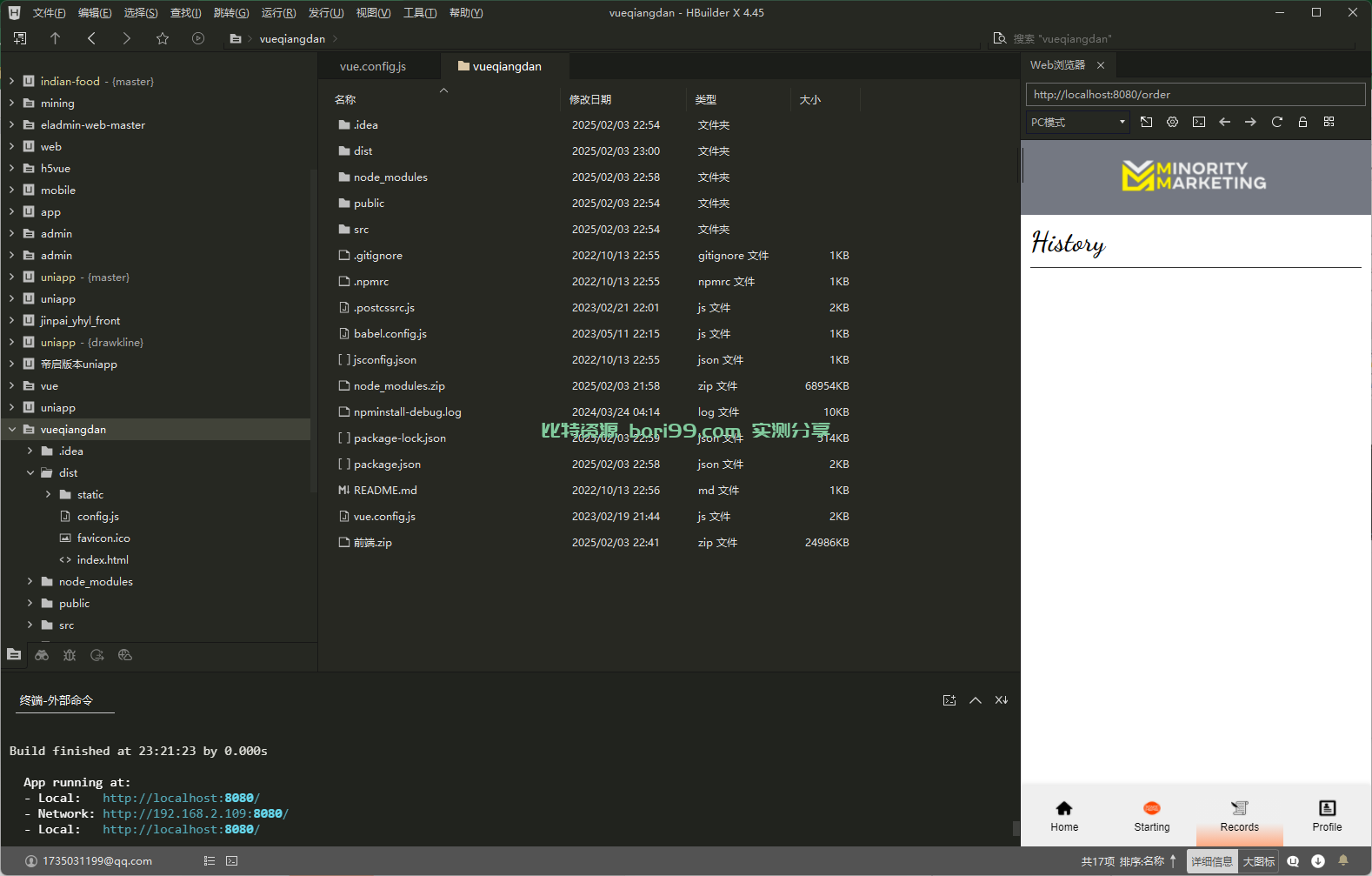1372x876 pixels.
Task: Switch to detailed info view 详细信息
Action: (x=1212, y=861)
